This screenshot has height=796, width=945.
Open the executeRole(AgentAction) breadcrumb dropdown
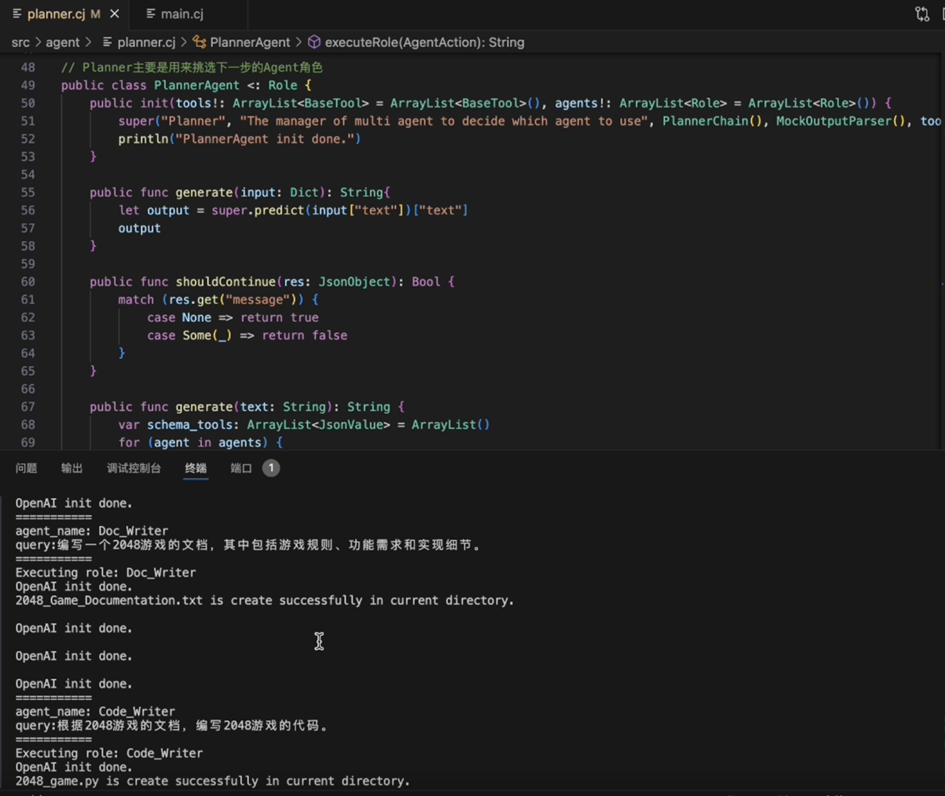(424, 42)
